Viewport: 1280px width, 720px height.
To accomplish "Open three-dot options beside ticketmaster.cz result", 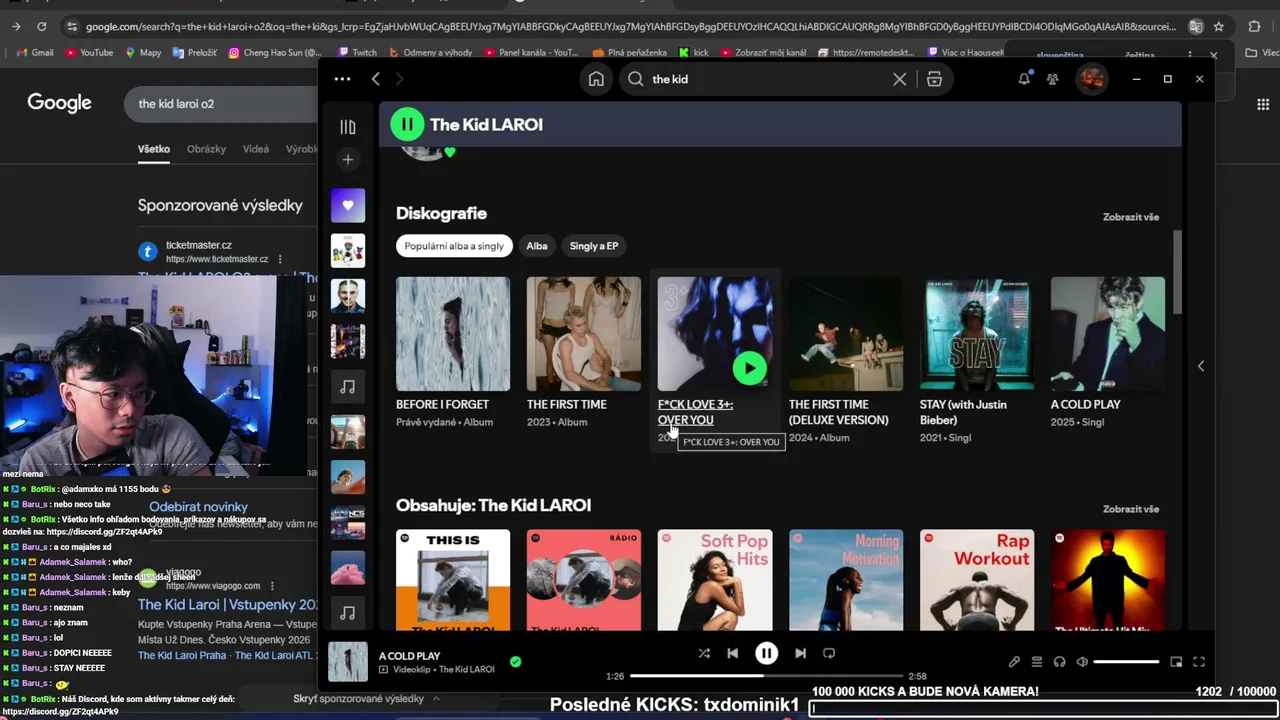I will (280, 259).
